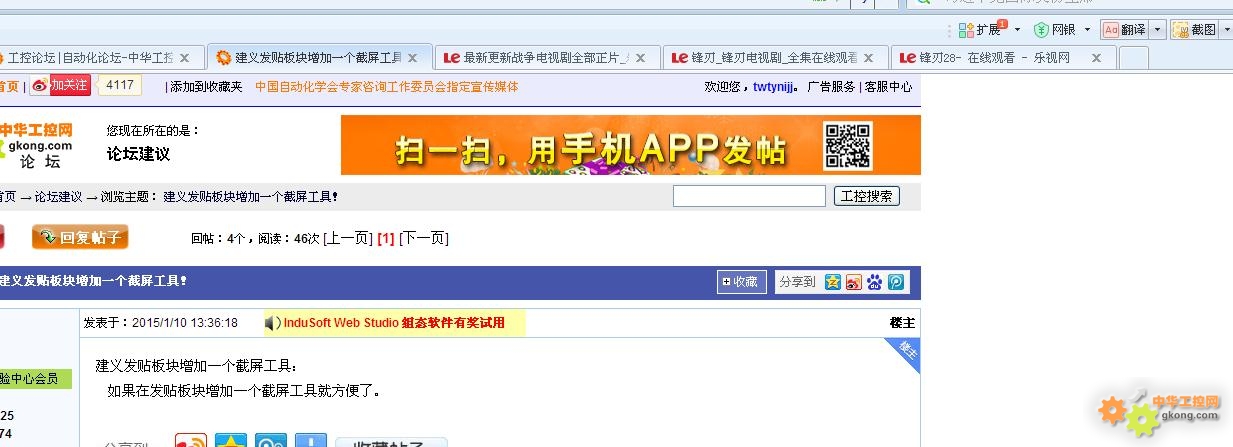Open the InduSoft Web Studio promotion link

tap(394, 323)
